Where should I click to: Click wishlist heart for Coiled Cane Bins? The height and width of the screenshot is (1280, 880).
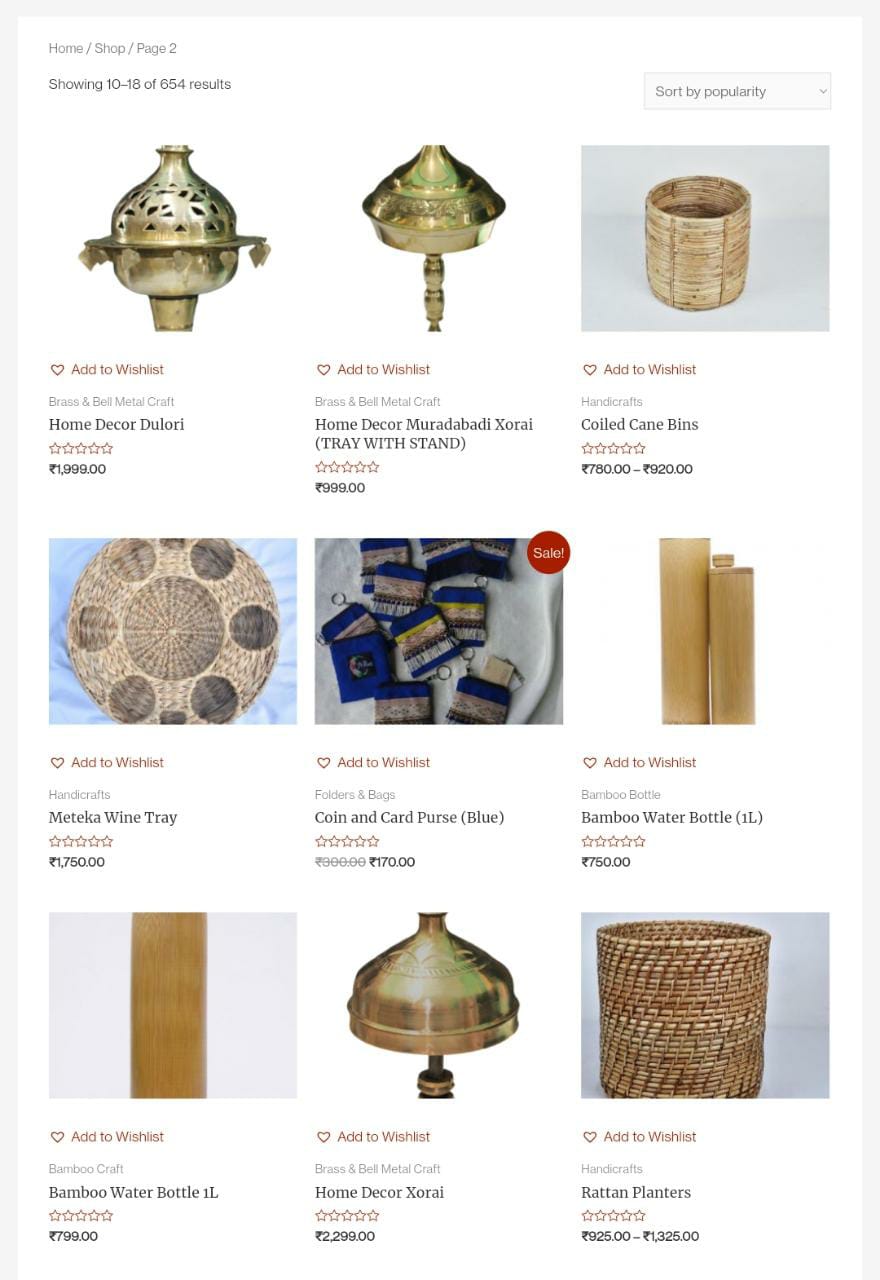pyautogui.click(x=589, y=370)
